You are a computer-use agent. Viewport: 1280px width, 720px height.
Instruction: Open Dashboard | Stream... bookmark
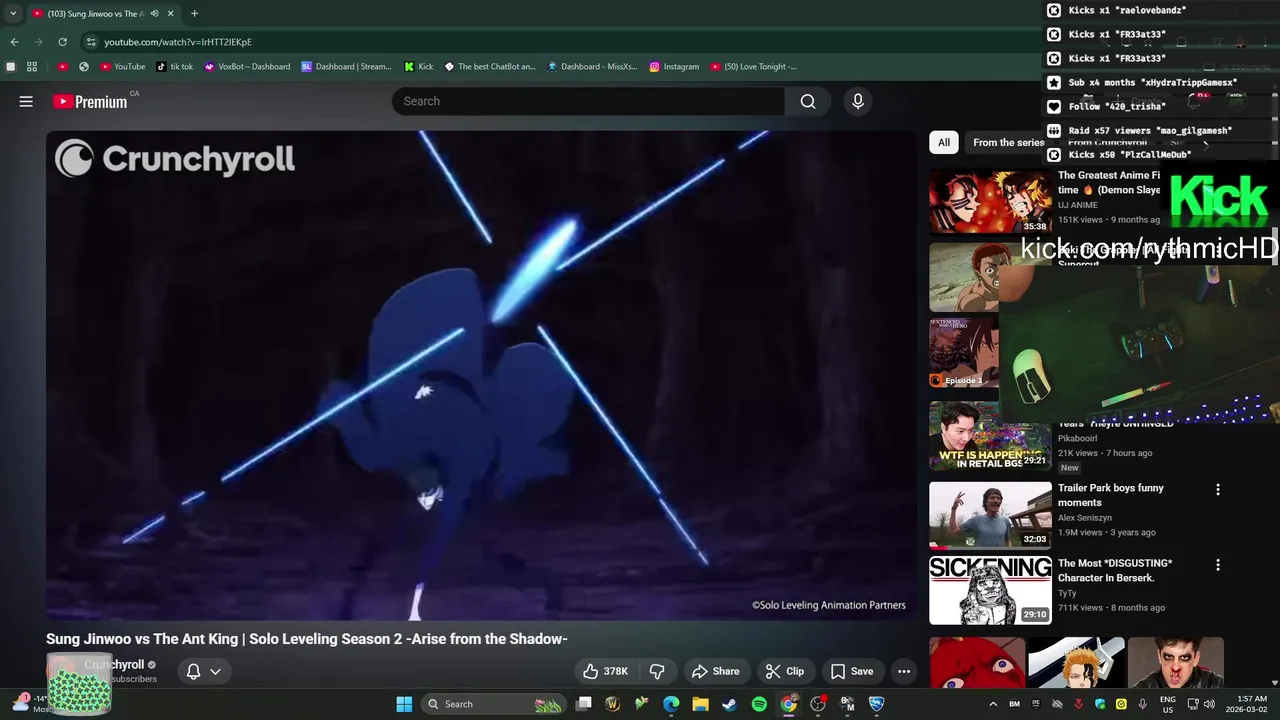347,67
